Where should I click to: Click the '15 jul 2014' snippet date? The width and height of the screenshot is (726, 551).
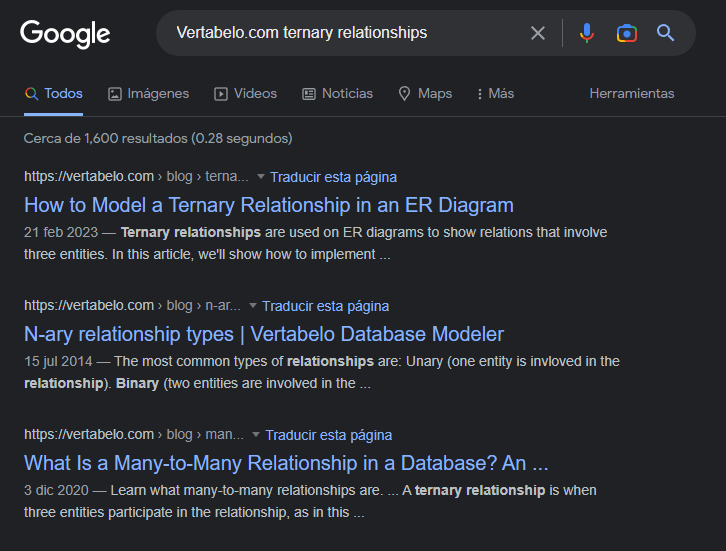pos(58,362)
